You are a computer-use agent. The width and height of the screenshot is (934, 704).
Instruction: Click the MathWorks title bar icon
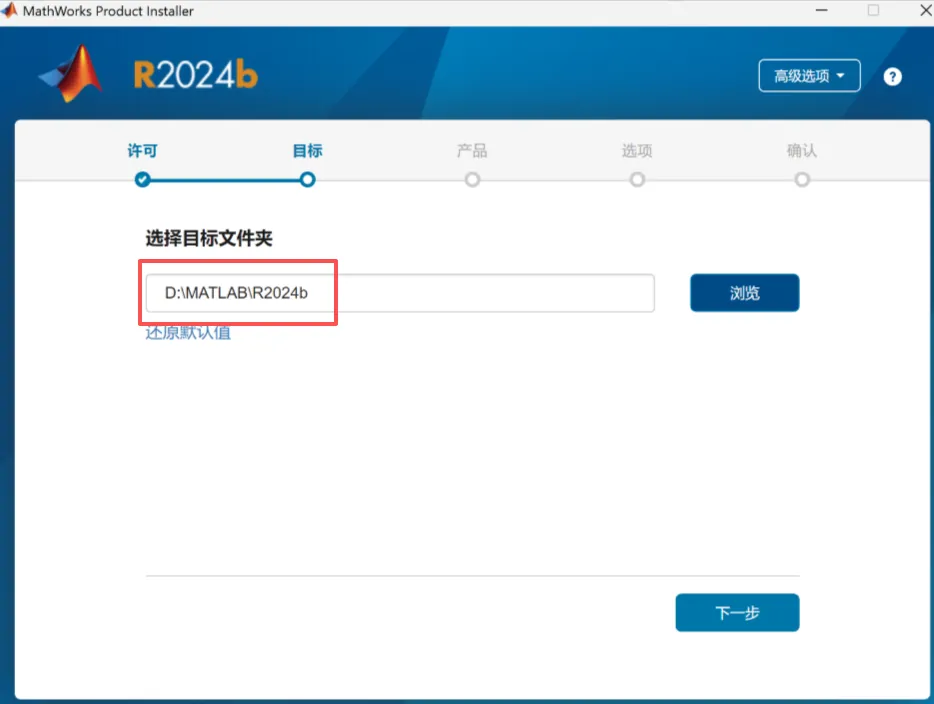(9, 11)
